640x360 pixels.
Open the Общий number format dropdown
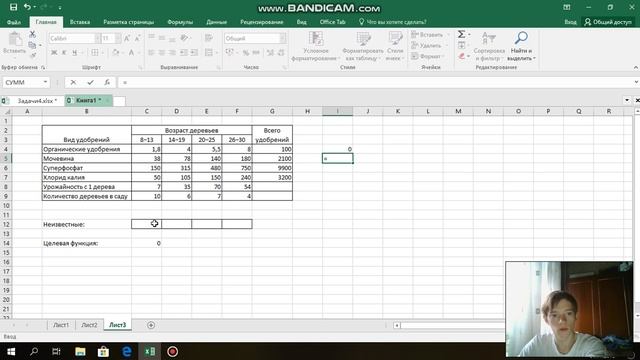[282, 38]
